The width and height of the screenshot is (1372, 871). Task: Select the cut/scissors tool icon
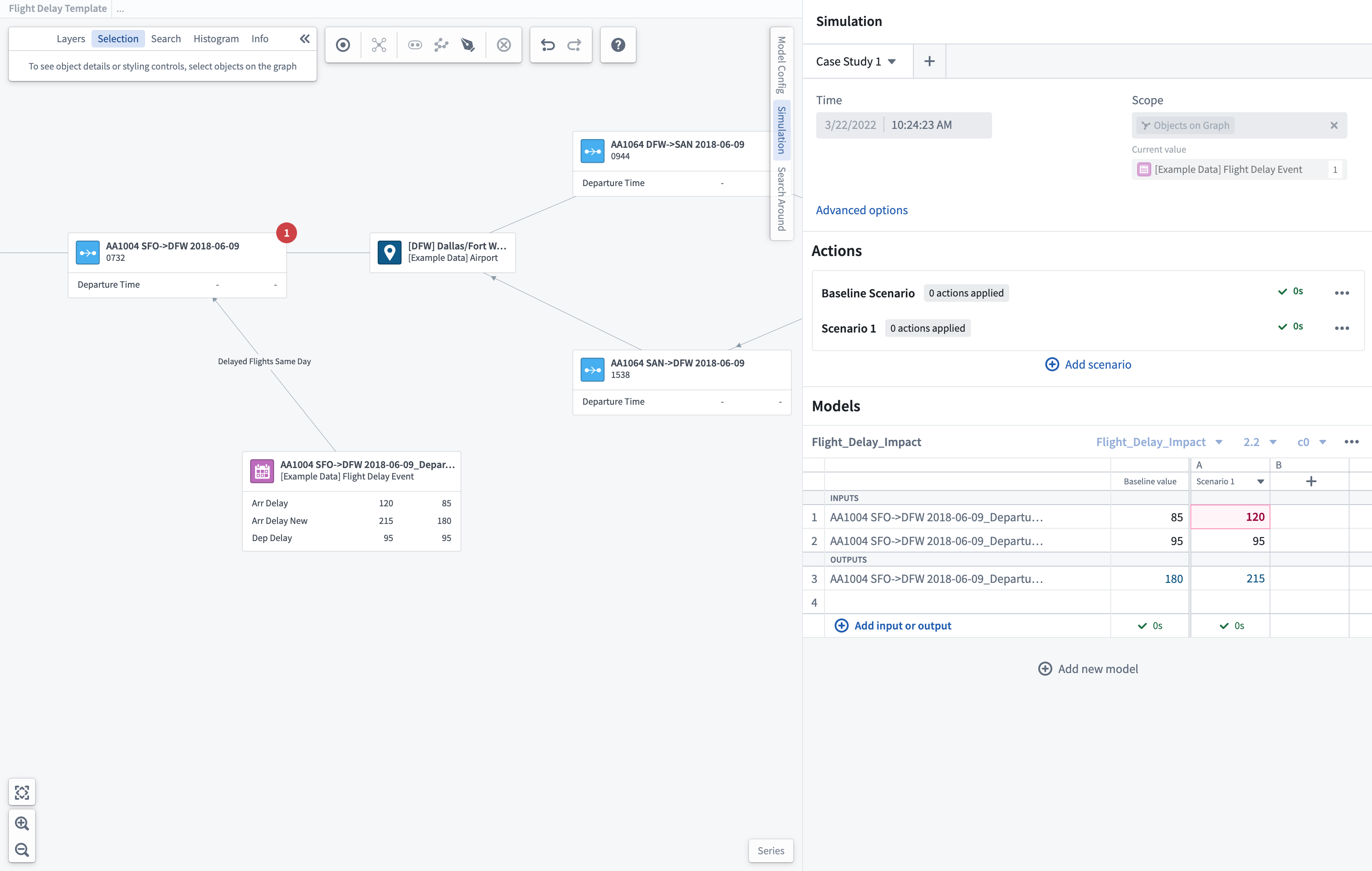click(378, 44)
